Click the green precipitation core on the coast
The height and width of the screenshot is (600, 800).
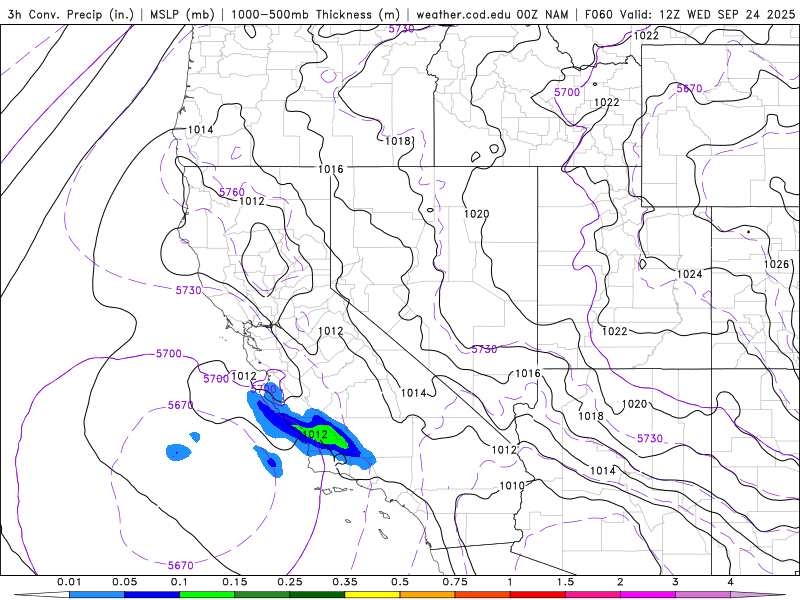(x=329, y=436)
